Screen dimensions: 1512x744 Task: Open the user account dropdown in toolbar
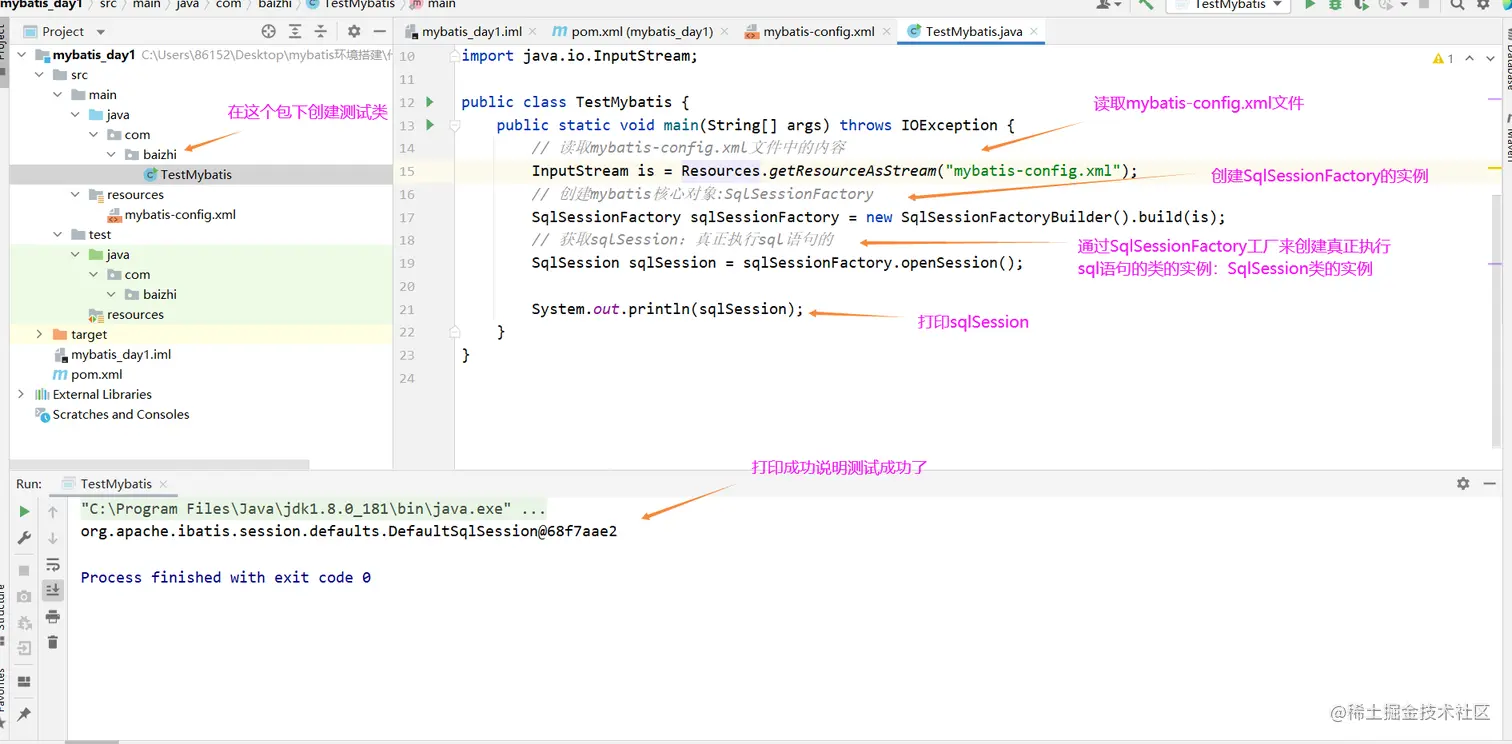pos(1108,5)
